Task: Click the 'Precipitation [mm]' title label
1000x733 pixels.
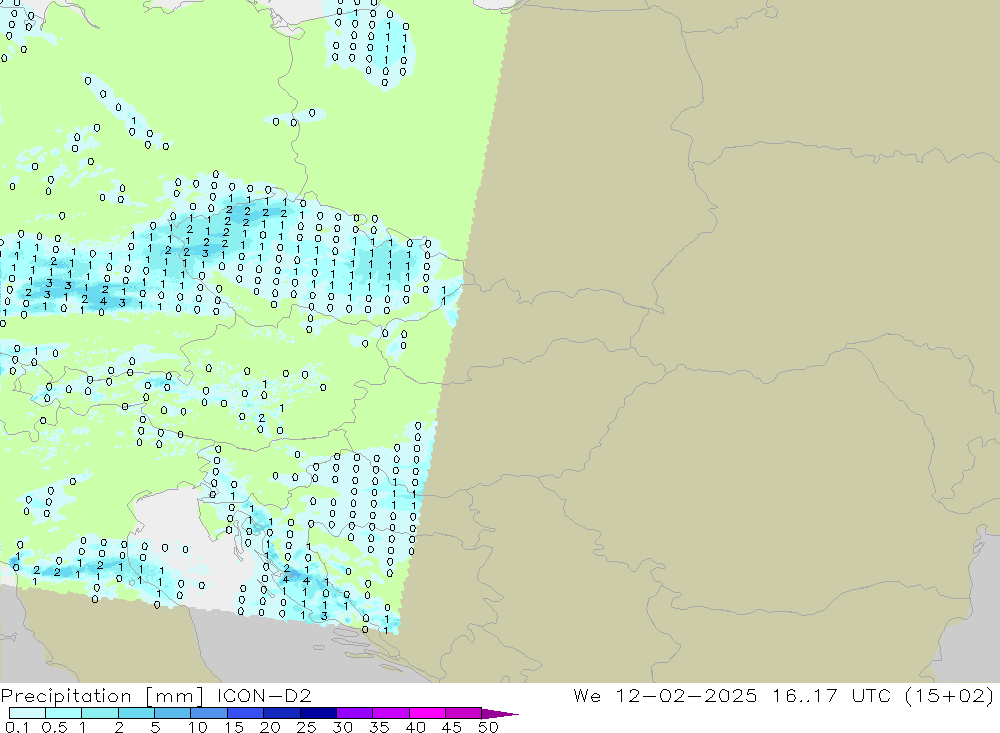Action: [x=102, y=695]
